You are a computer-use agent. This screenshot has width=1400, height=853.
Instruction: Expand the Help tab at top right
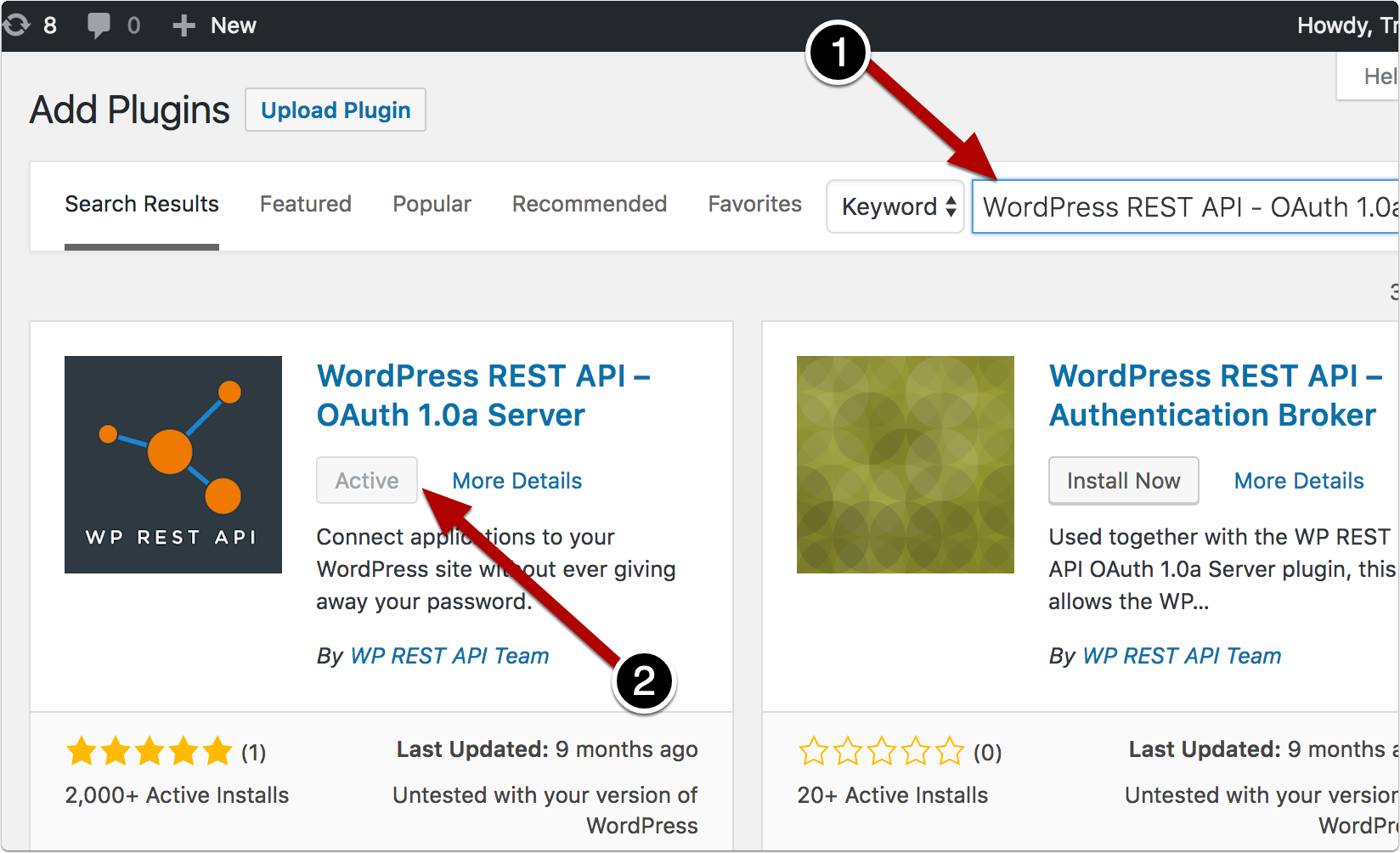point(1369,76)
